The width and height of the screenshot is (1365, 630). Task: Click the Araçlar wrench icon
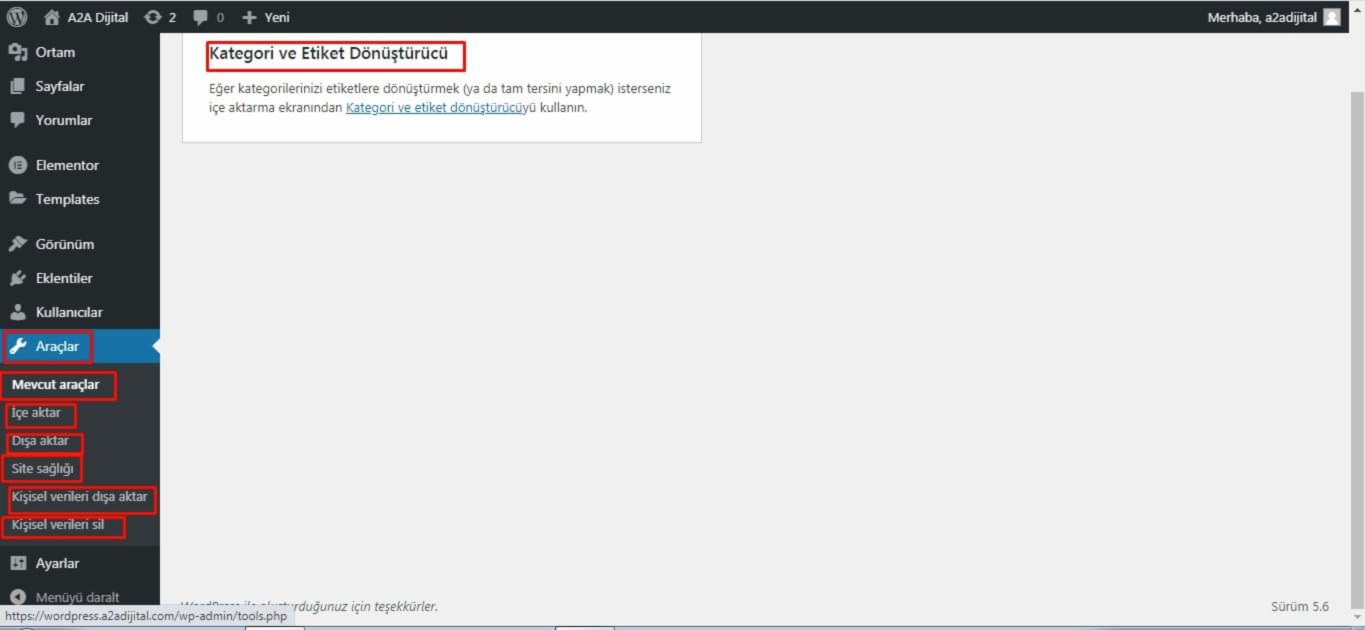tap(17, 346)
